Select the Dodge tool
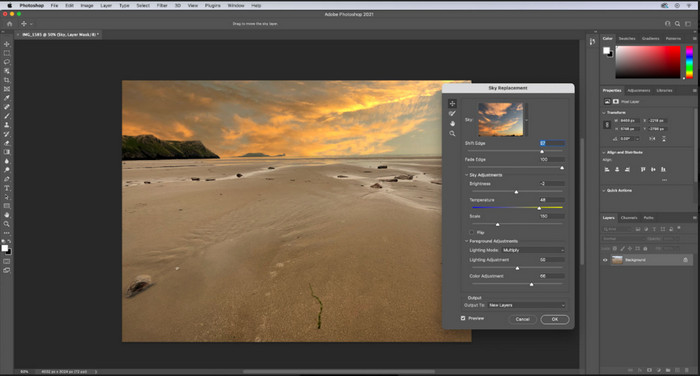Screen dimensions: 700x376 point(7,170)
